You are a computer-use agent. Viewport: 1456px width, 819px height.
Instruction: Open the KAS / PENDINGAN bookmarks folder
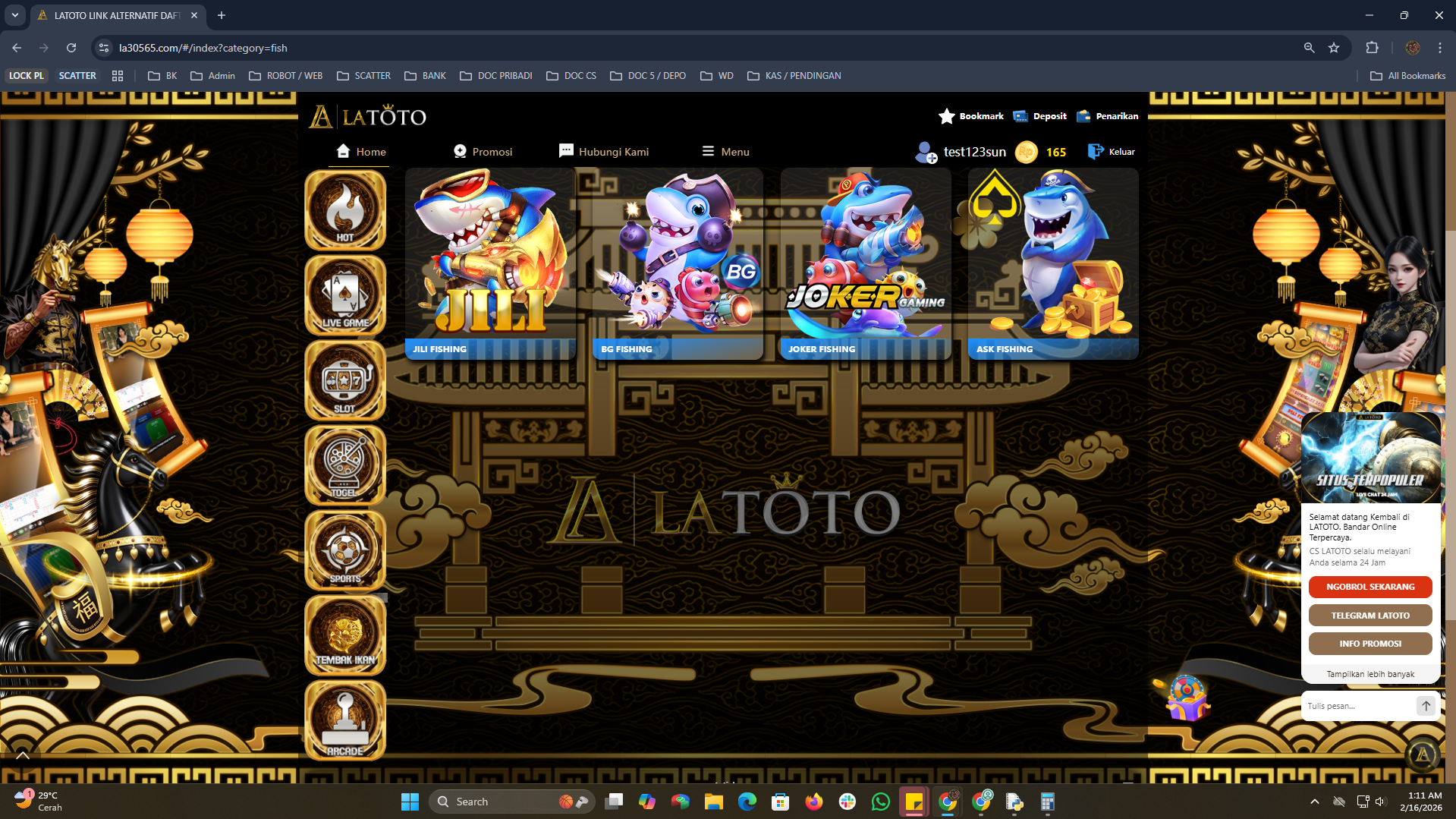794,76
